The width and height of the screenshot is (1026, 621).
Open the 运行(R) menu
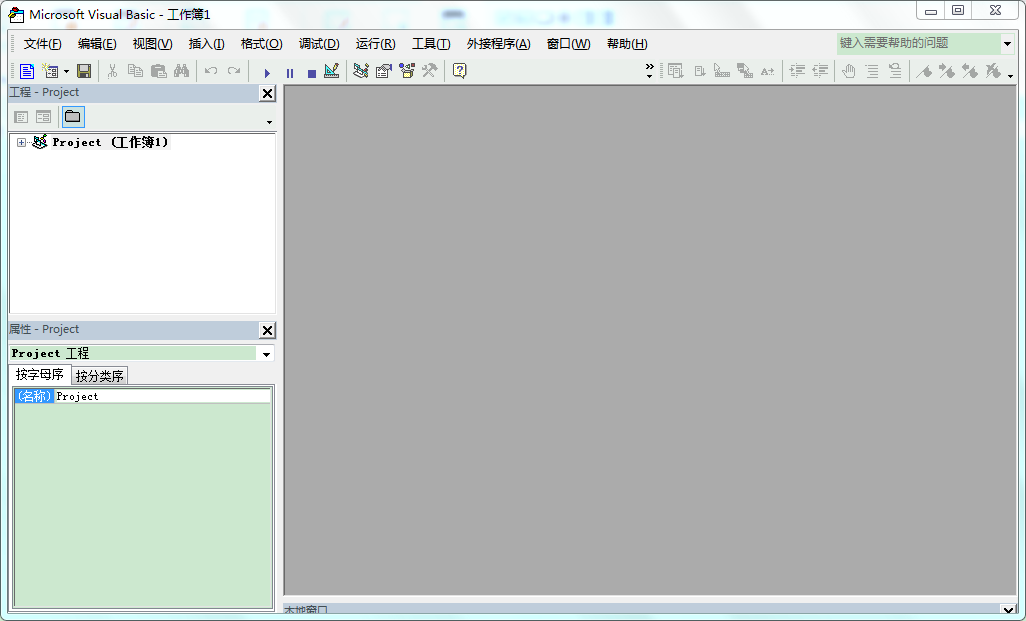coord(376,44)
